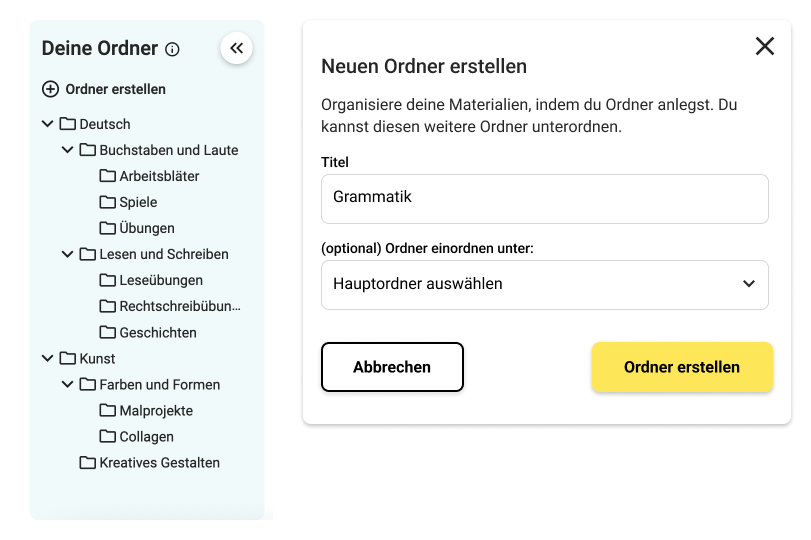Focus the Titel input field with Grammatik
The image size is (811, 540).
(x=545, y=199)
